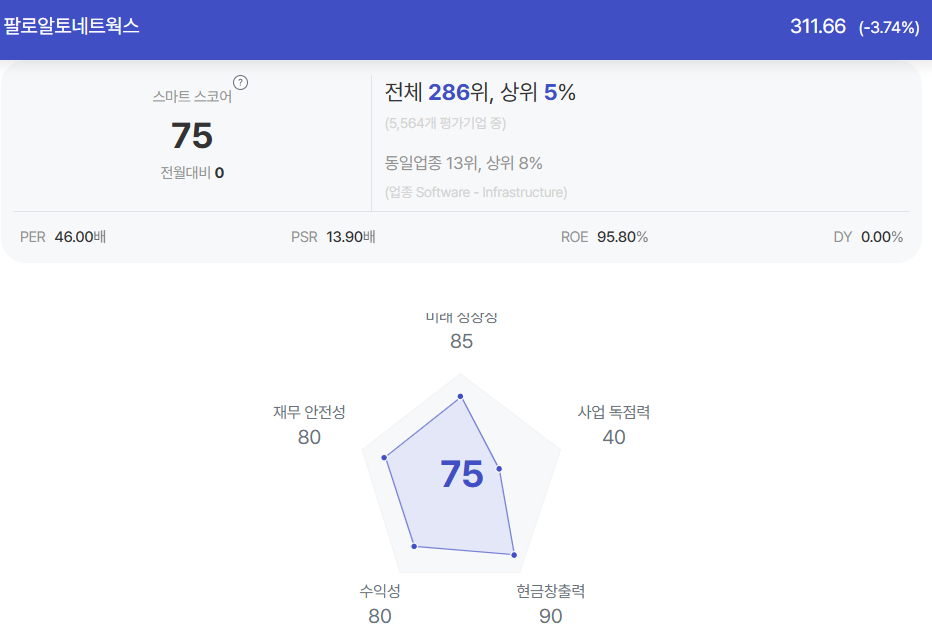Click the 팔로알토네트웍스 company name title

click(71, 27)
